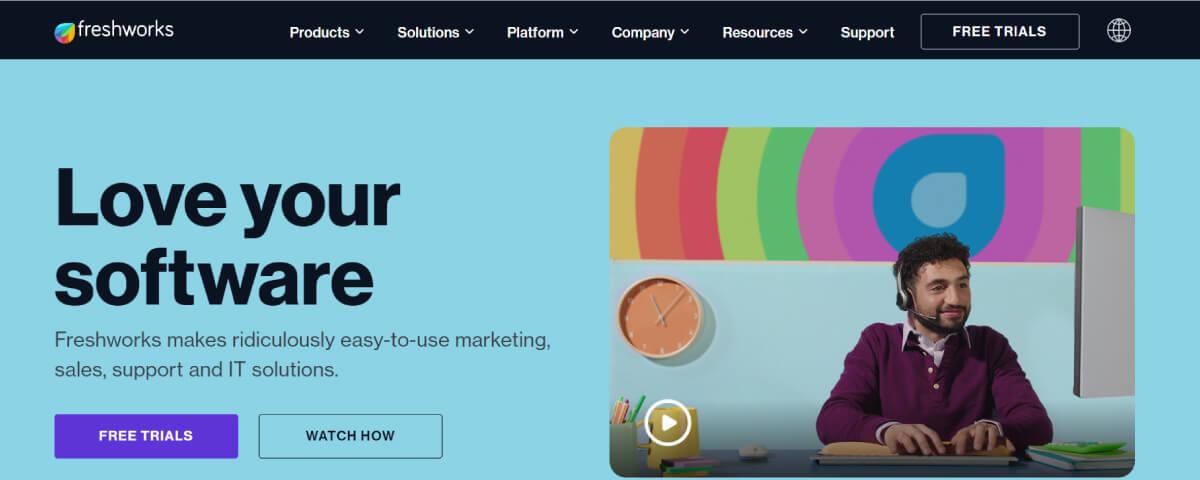Click the Love your software headline
Screen dimensions: 1200x480
click(x=227, y=236)
